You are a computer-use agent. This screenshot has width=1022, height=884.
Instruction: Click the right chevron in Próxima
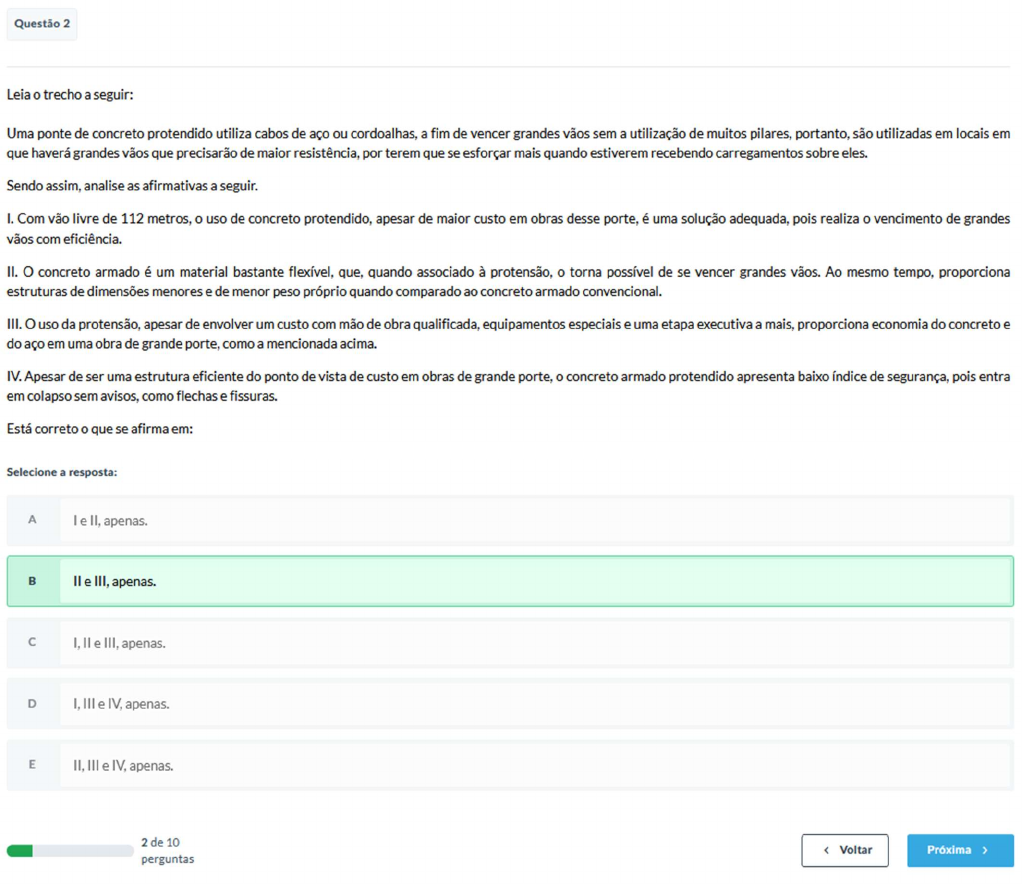click(985, 850)
